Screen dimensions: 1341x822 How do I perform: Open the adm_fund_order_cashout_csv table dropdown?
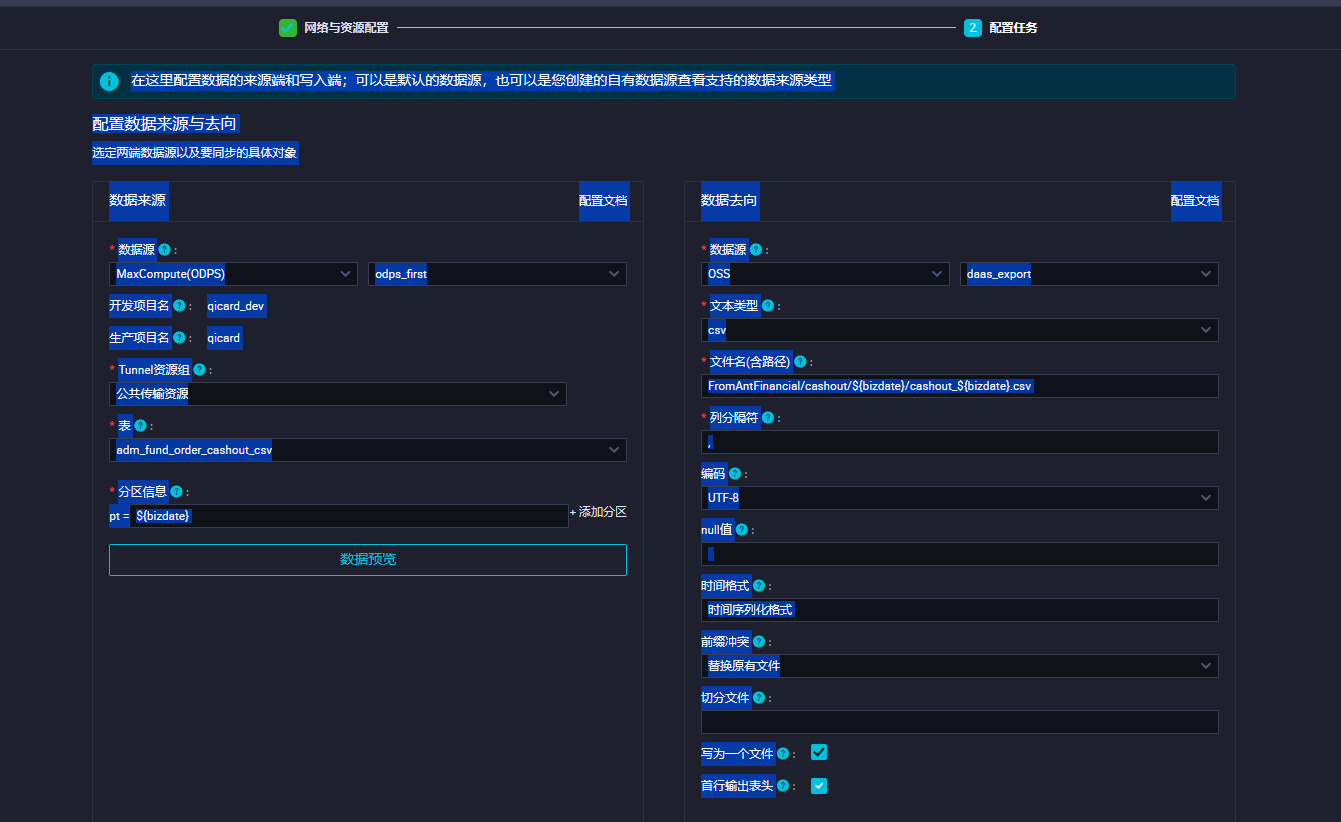(x=368, y=450)
